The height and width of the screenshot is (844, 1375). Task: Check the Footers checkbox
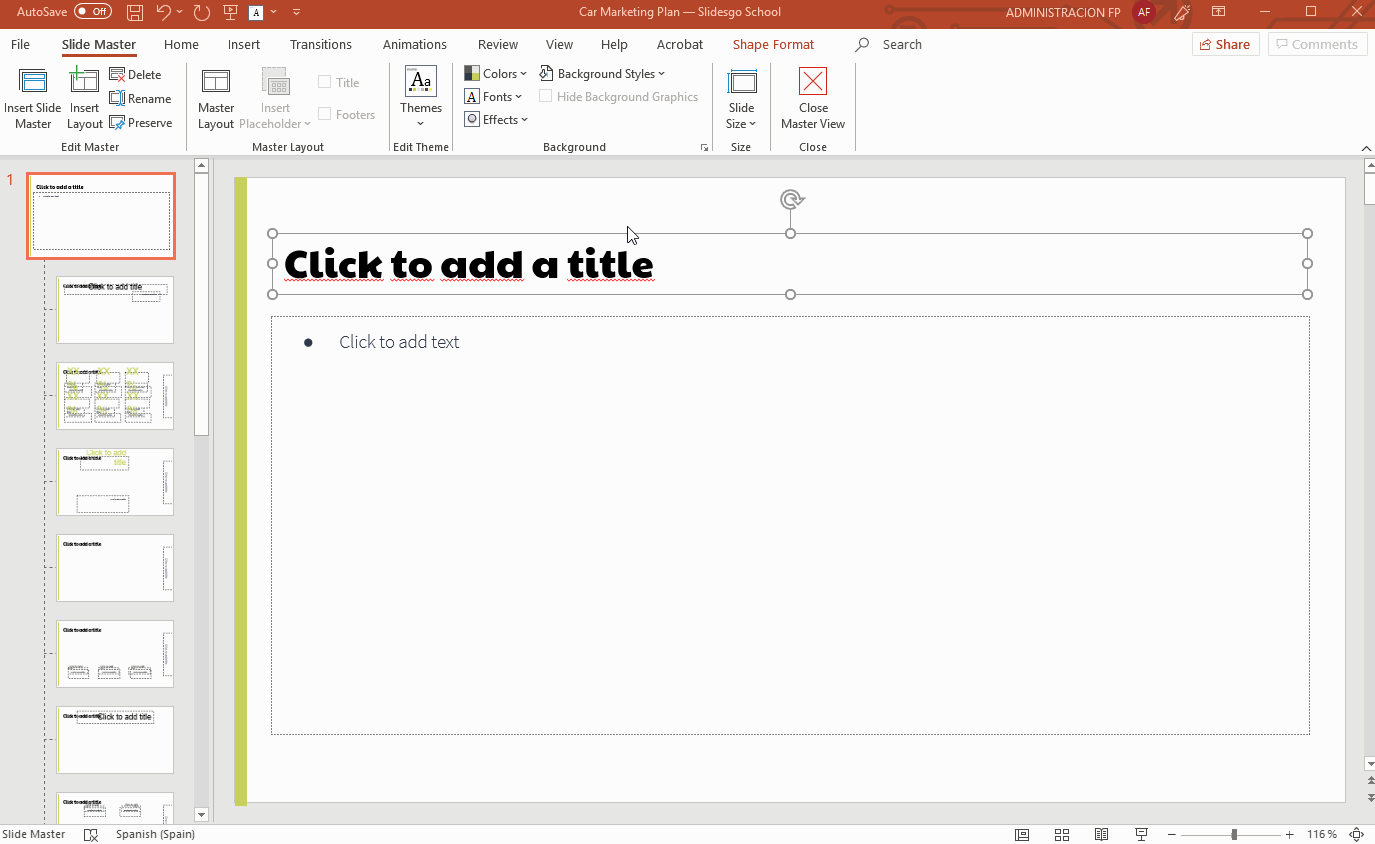[x=325, y=115]
